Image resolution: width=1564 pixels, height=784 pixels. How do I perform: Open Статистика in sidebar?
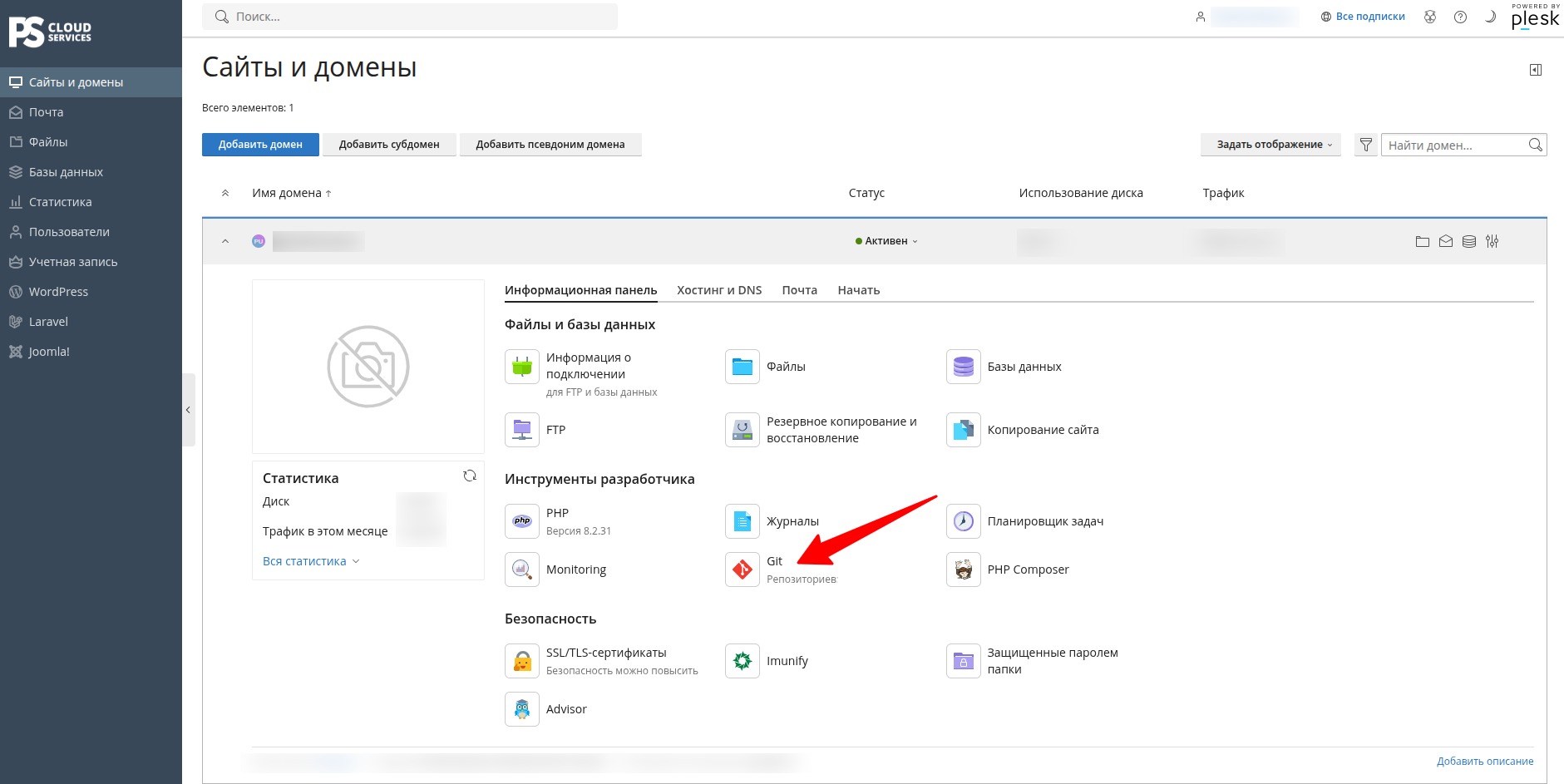[91, 202]
